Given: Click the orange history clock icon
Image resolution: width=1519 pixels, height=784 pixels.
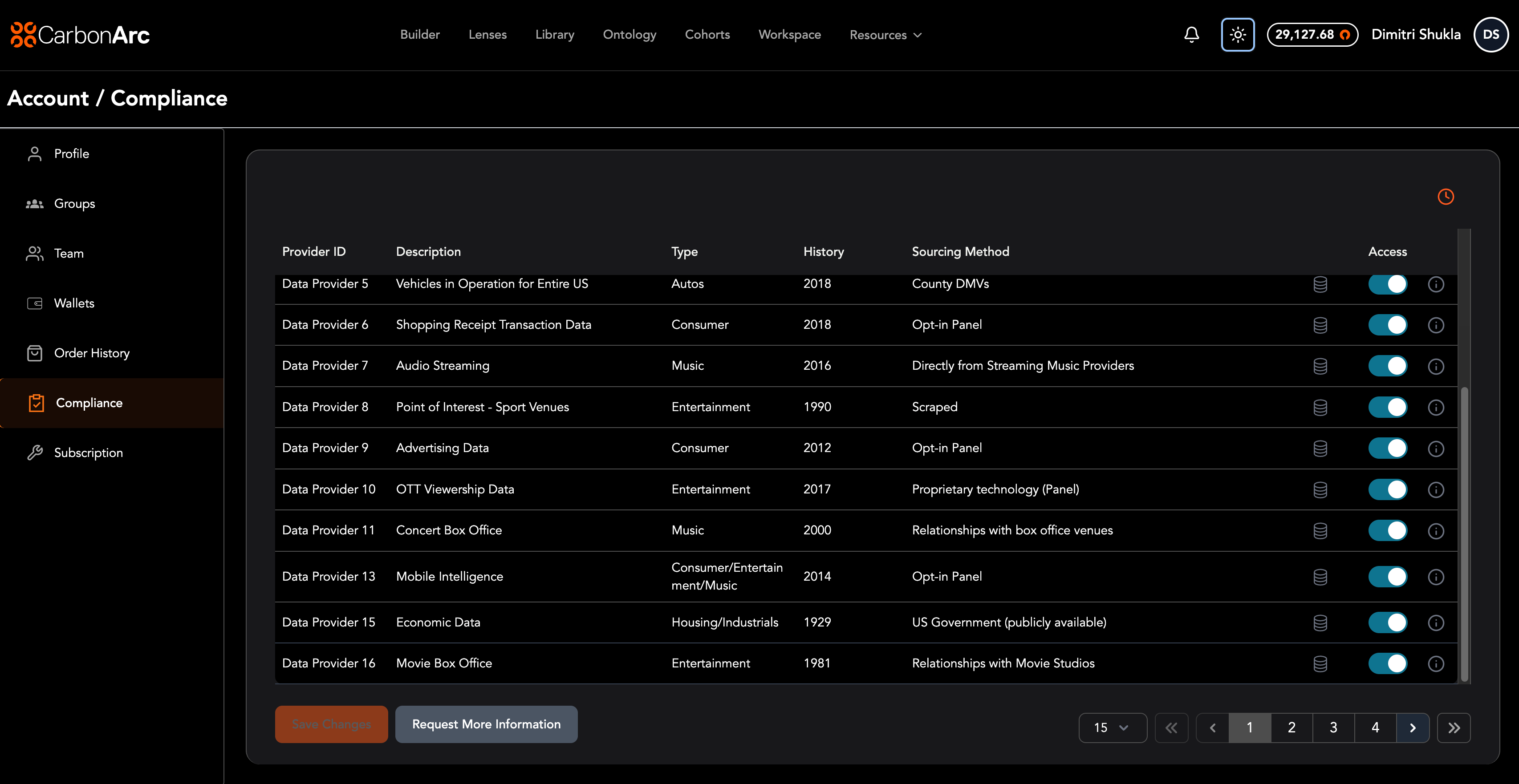Looking at the screenshot, I should 1445,196.
